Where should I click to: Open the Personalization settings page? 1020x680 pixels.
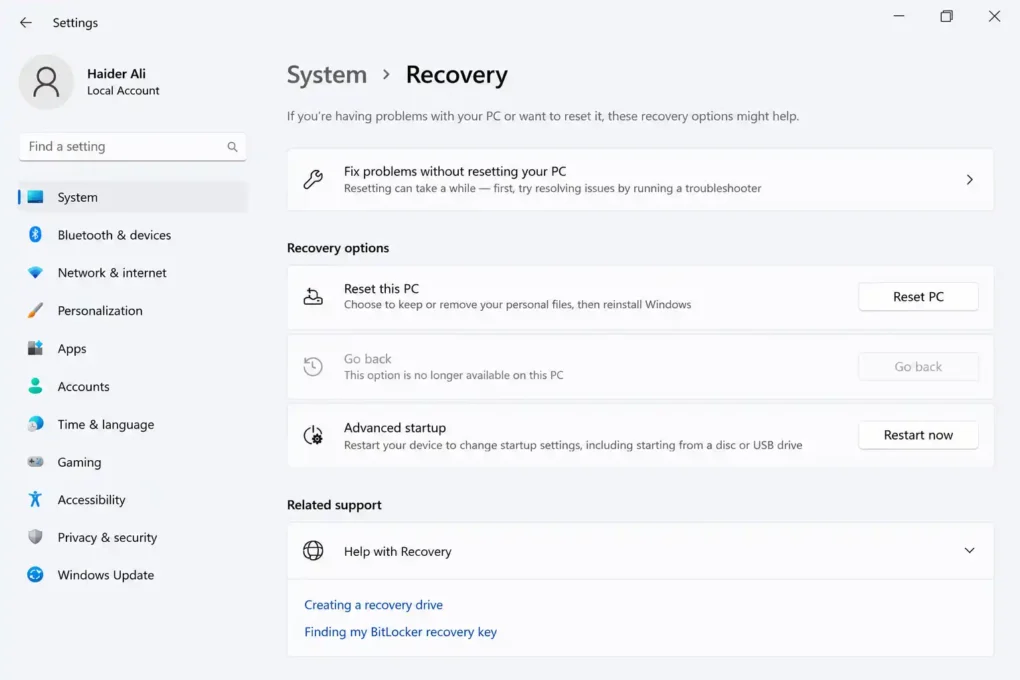tap(133, 310)
